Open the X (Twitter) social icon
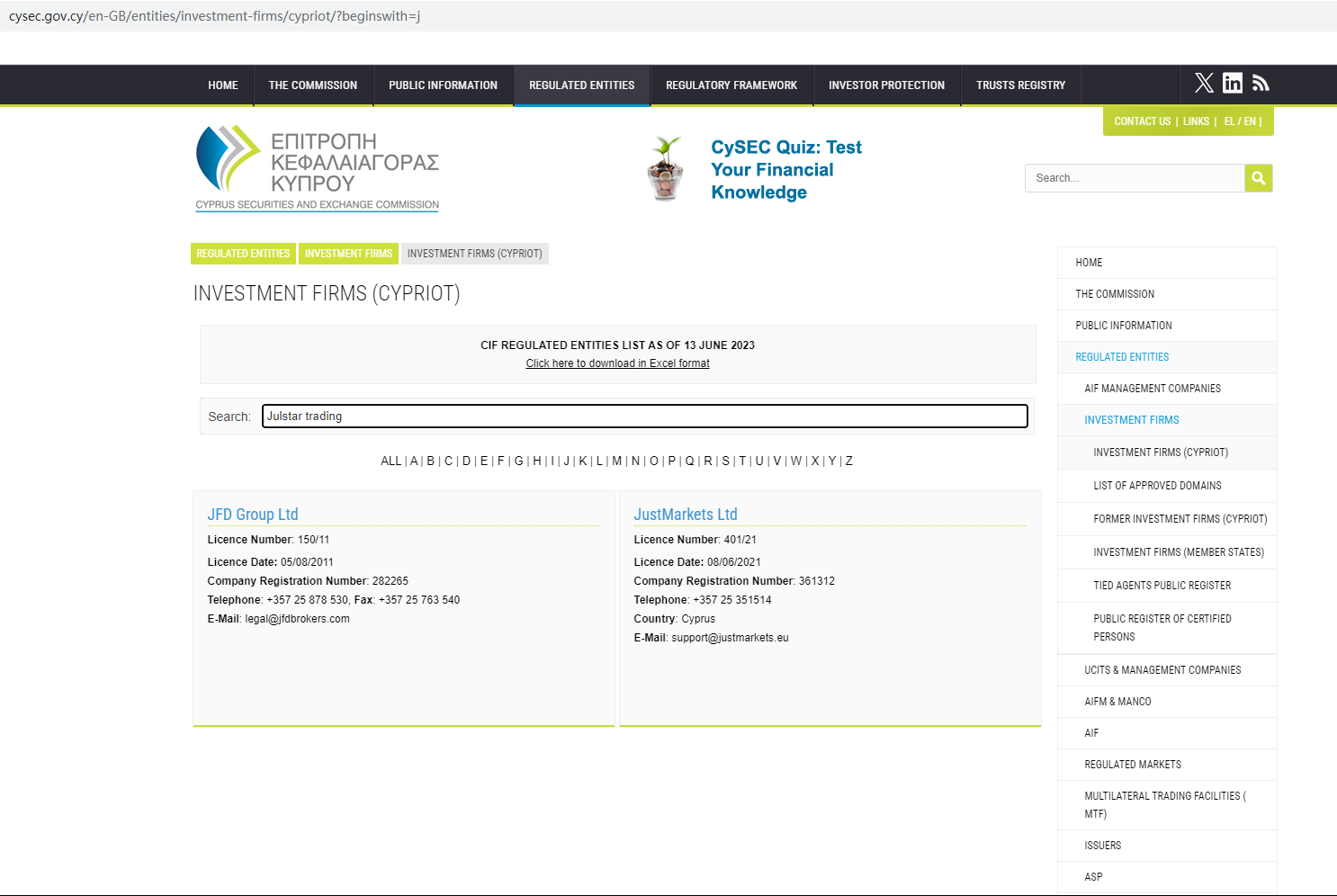This screenshot has height=896, width=1337. click(1204, 84)
